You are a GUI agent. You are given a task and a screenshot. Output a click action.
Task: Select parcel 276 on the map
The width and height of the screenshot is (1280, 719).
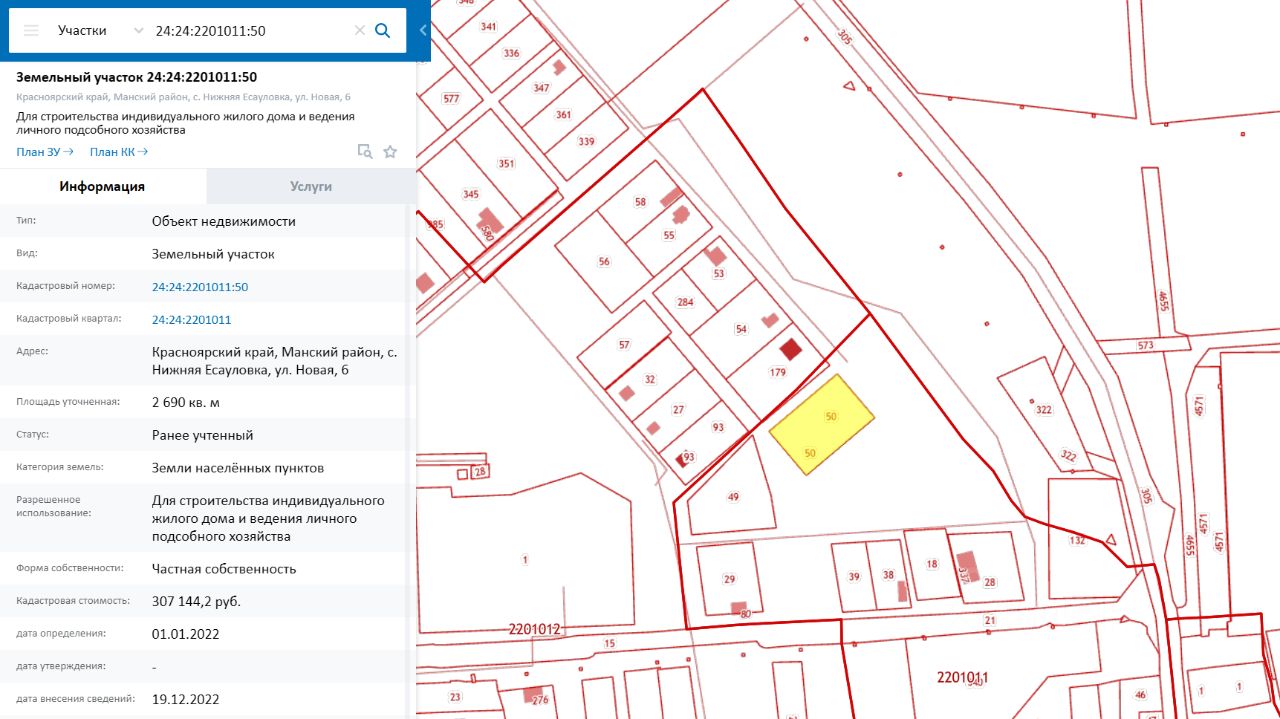(x=541, y=700)
